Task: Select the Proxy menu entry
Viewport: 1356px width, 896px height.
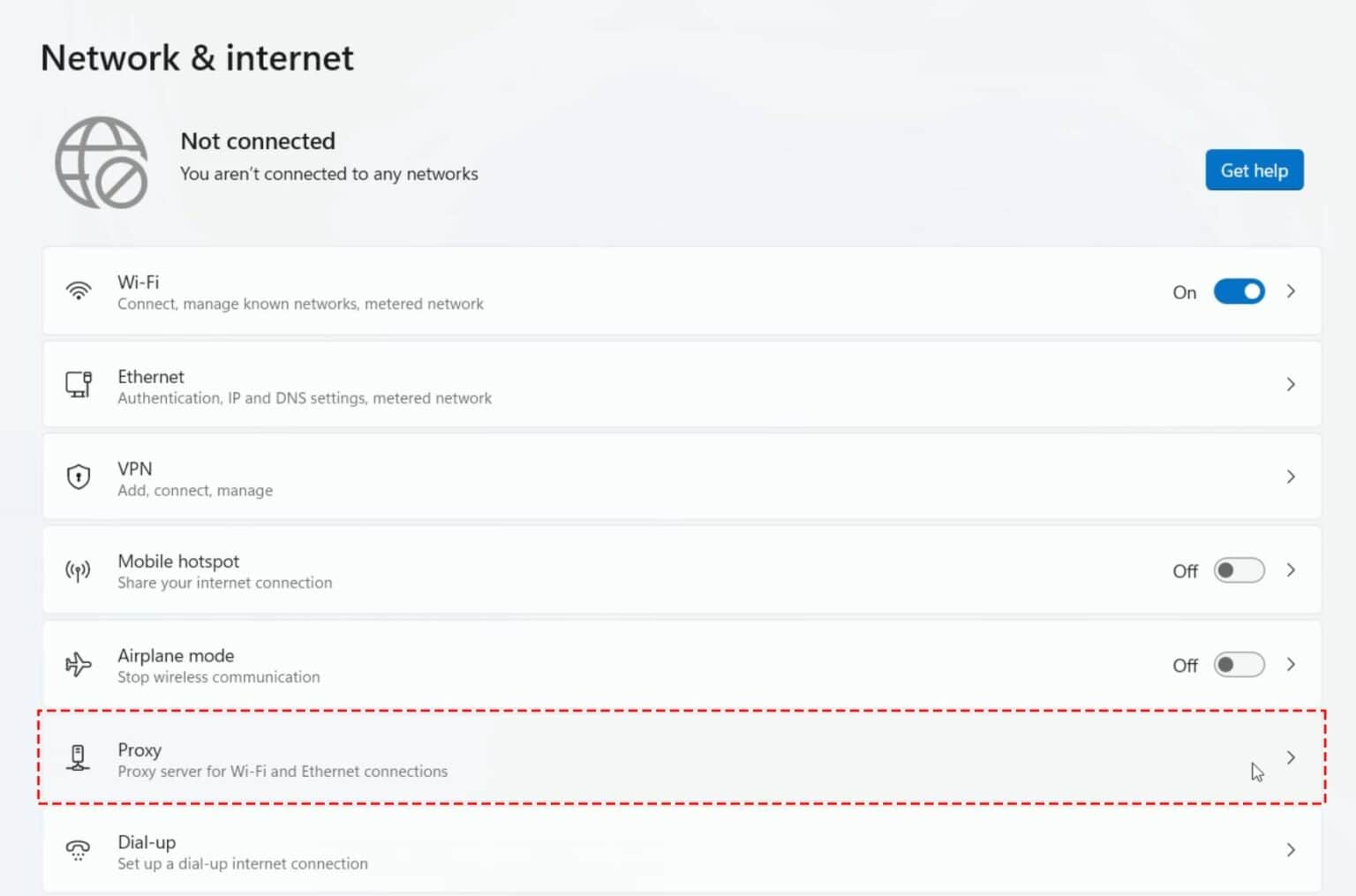Action: [682, 757]
